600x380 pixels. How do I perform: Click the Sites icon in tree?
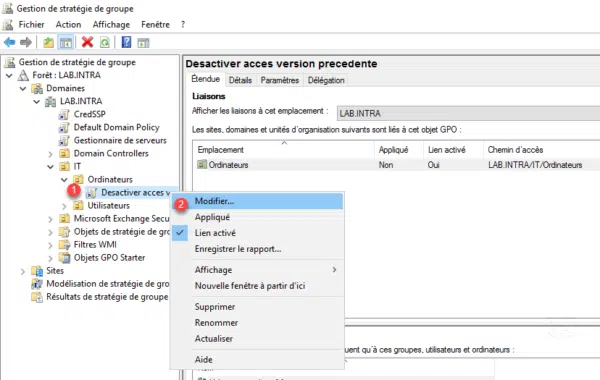point(37,271)
